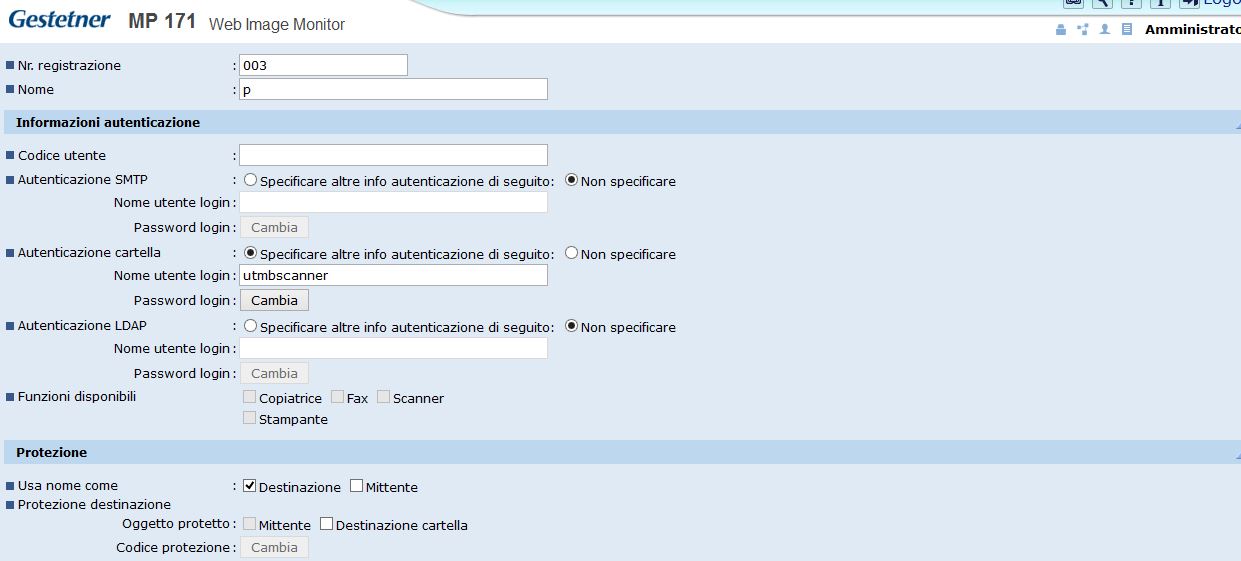Click into the Codice utente field
Viewport: 1241px width, 561px height.
(x=393, y=155)
